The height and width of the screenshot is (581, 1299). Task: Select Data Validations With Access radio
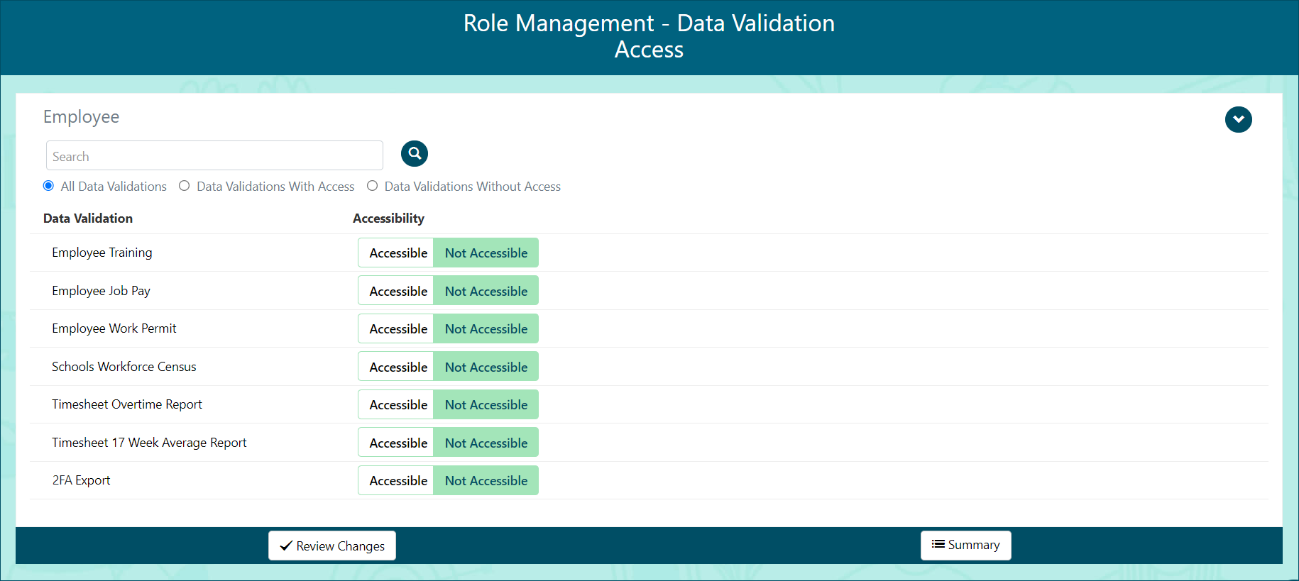pos(184,186)
